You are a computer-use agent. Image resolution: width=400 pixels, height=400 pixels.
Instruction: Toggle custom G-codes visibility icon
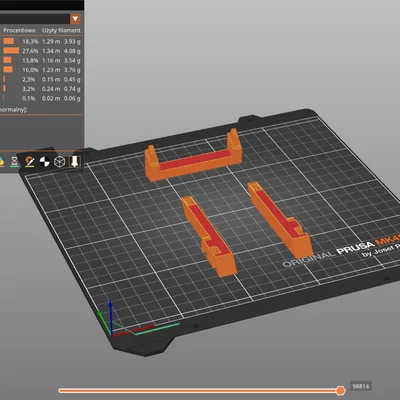30,162
